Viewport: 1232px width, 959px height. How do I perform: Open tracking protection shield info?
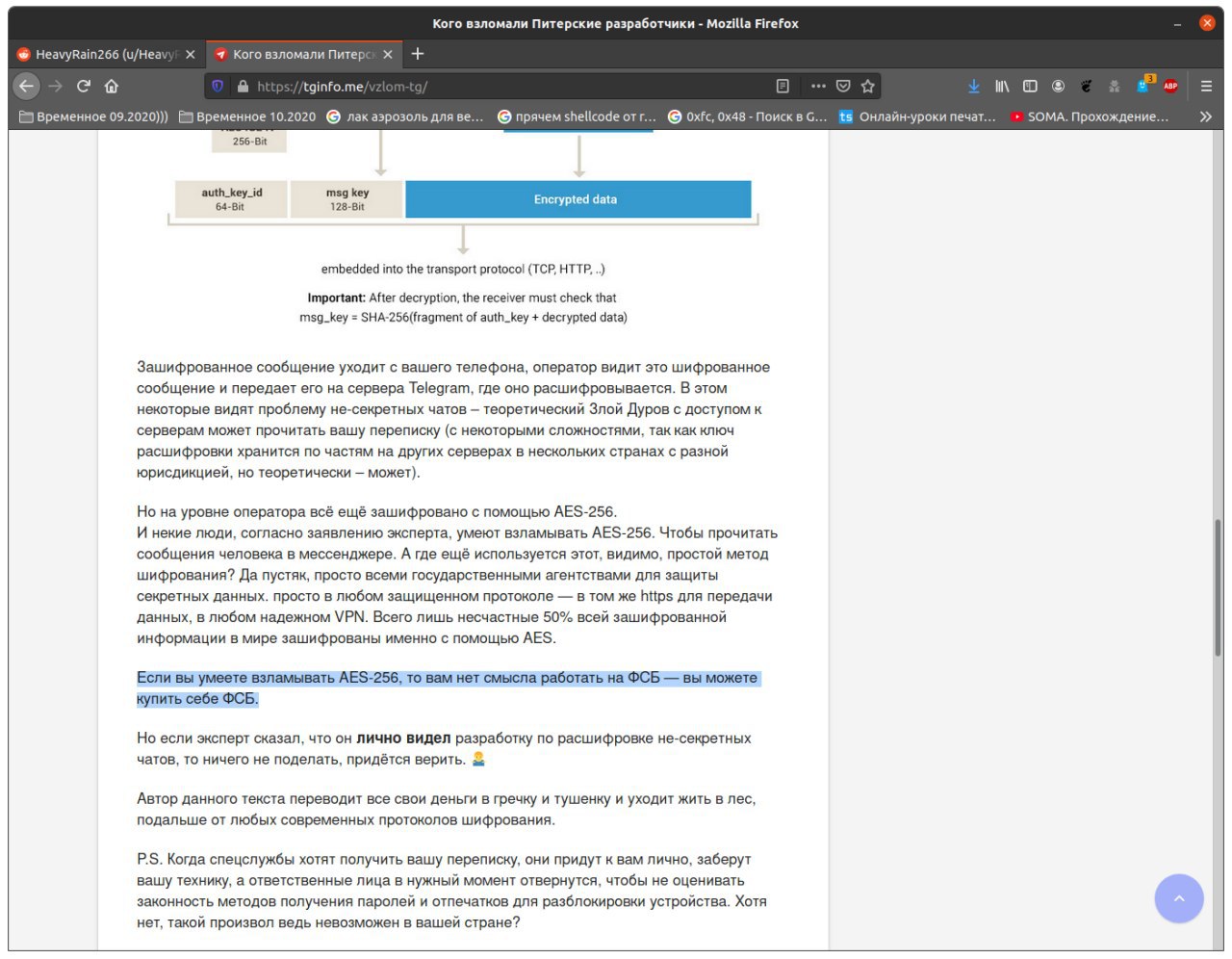pos(218,86)
